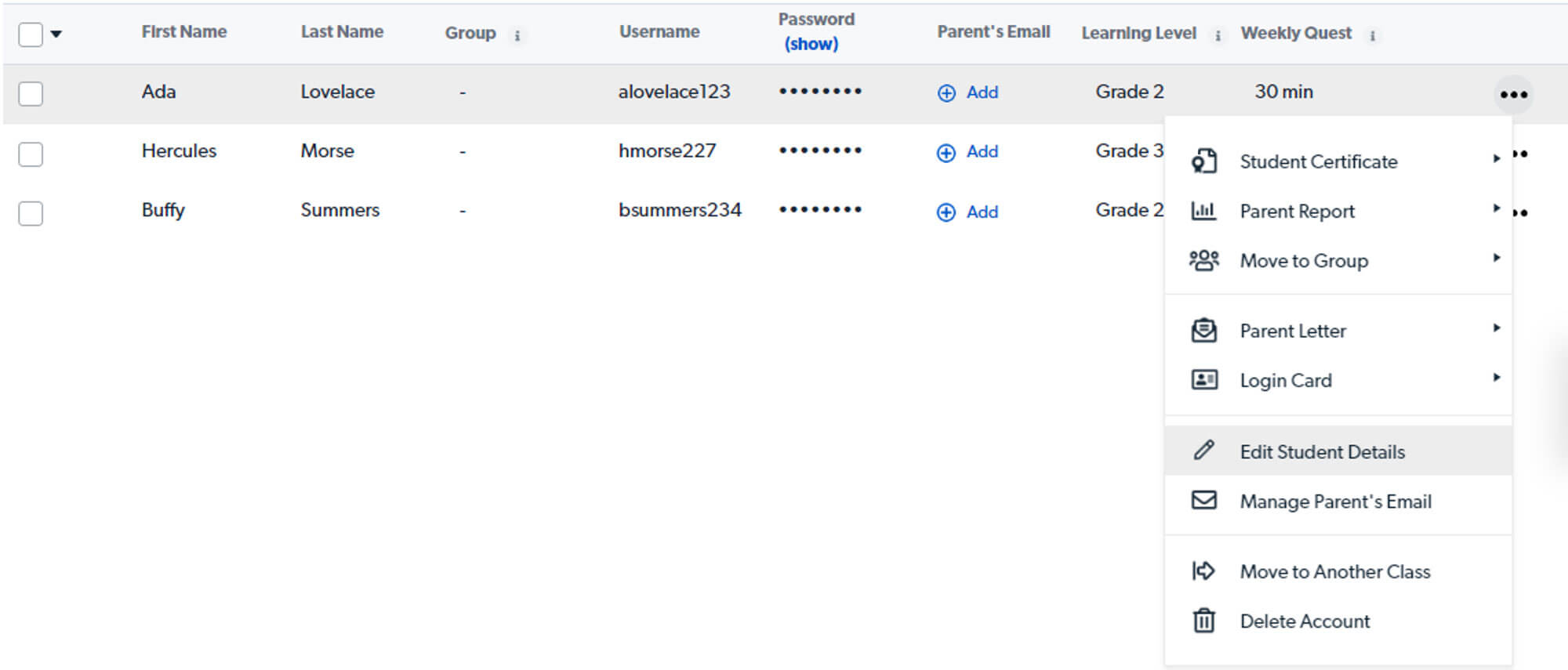Click the password (show) link
1568x670 pixels.
coord(811,45)
